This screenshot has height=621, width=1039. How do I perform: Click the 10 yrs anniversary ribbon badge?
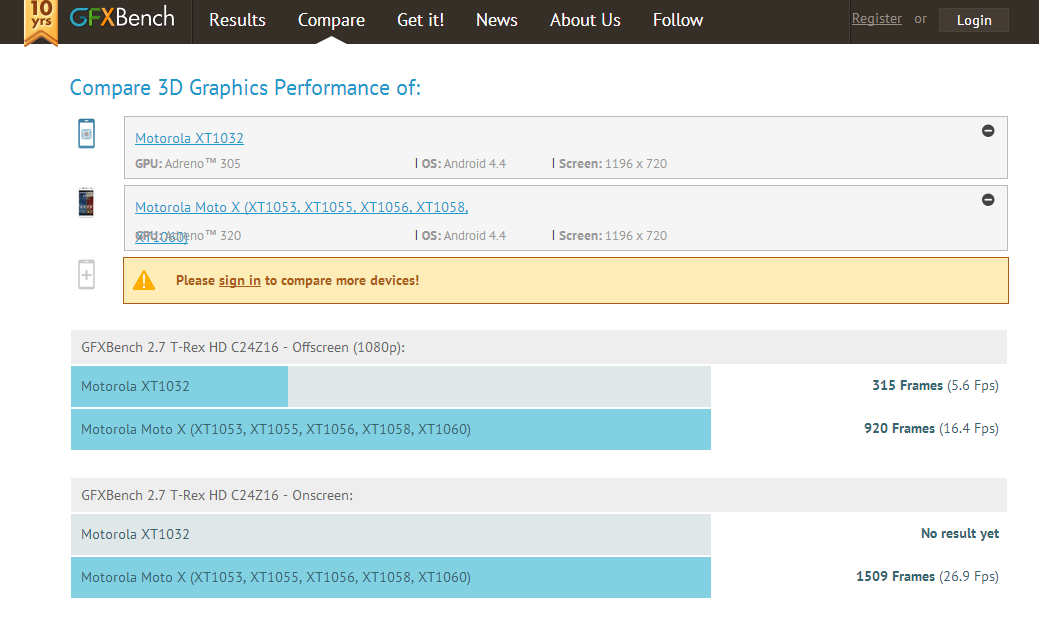click(x=41, y=22)
